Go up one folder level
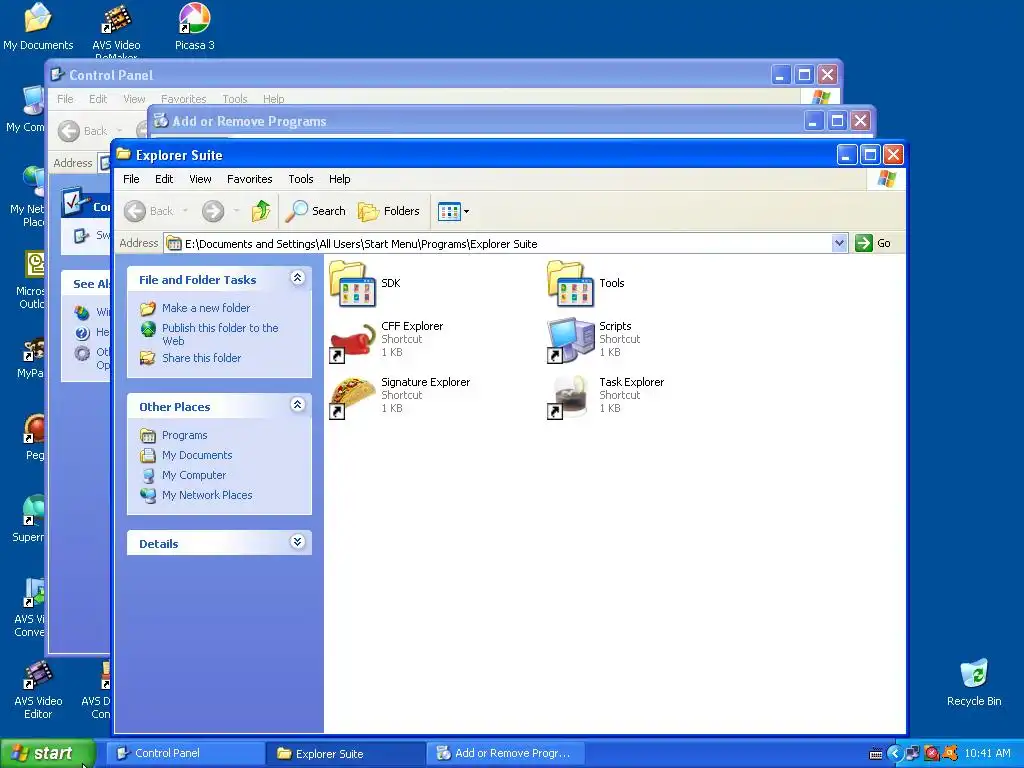Screen dimensions: 1024x768 click(261, 211)
